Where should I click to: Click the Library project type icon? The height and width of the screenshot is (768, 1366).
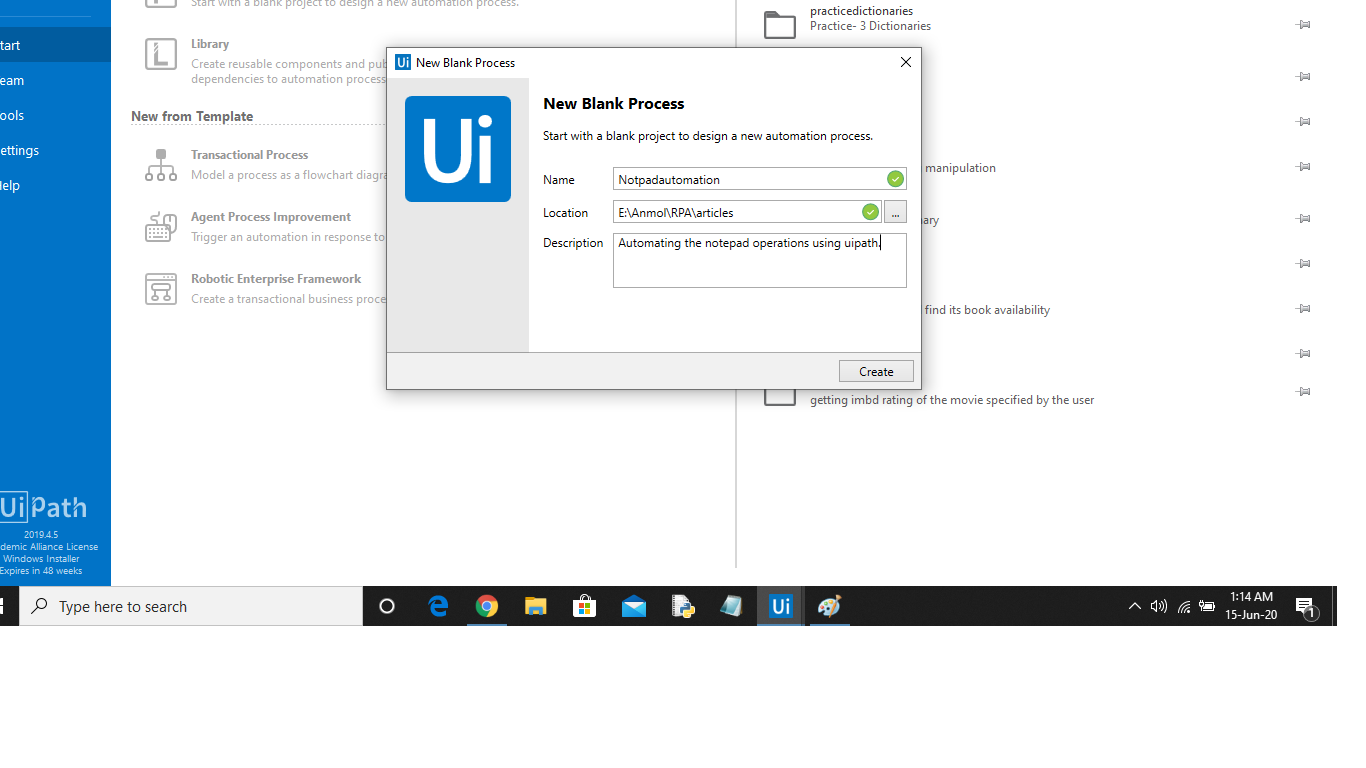coord(161,54)
